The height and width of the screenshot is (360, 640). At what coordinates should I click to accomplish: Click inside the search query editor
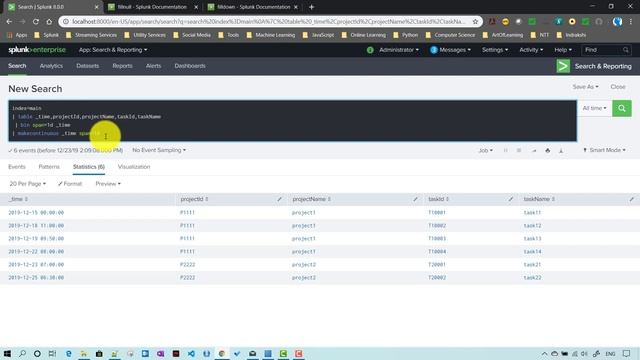(x=292, y=121)
